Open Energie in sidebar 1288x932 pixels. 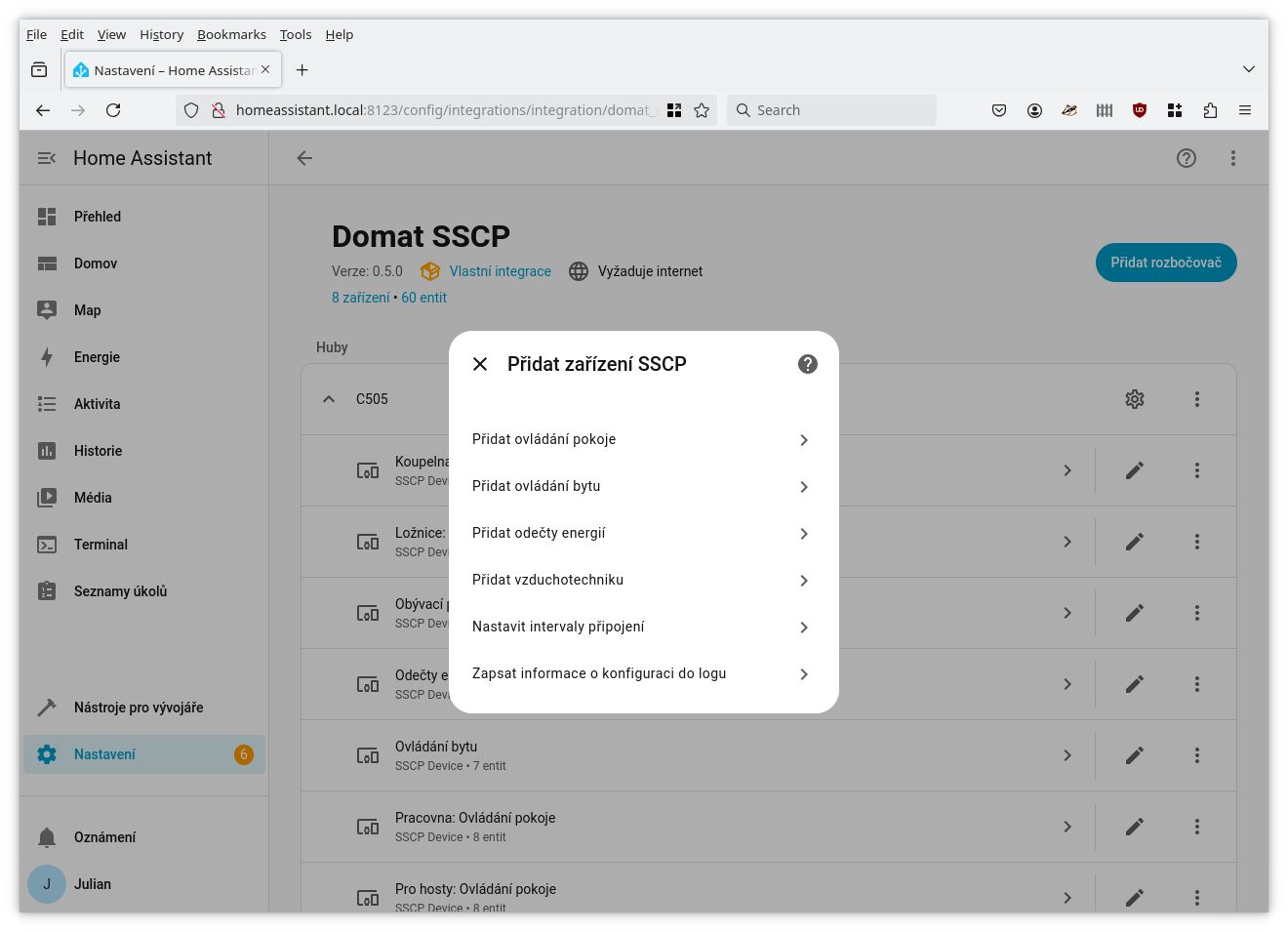coord(144,357)
